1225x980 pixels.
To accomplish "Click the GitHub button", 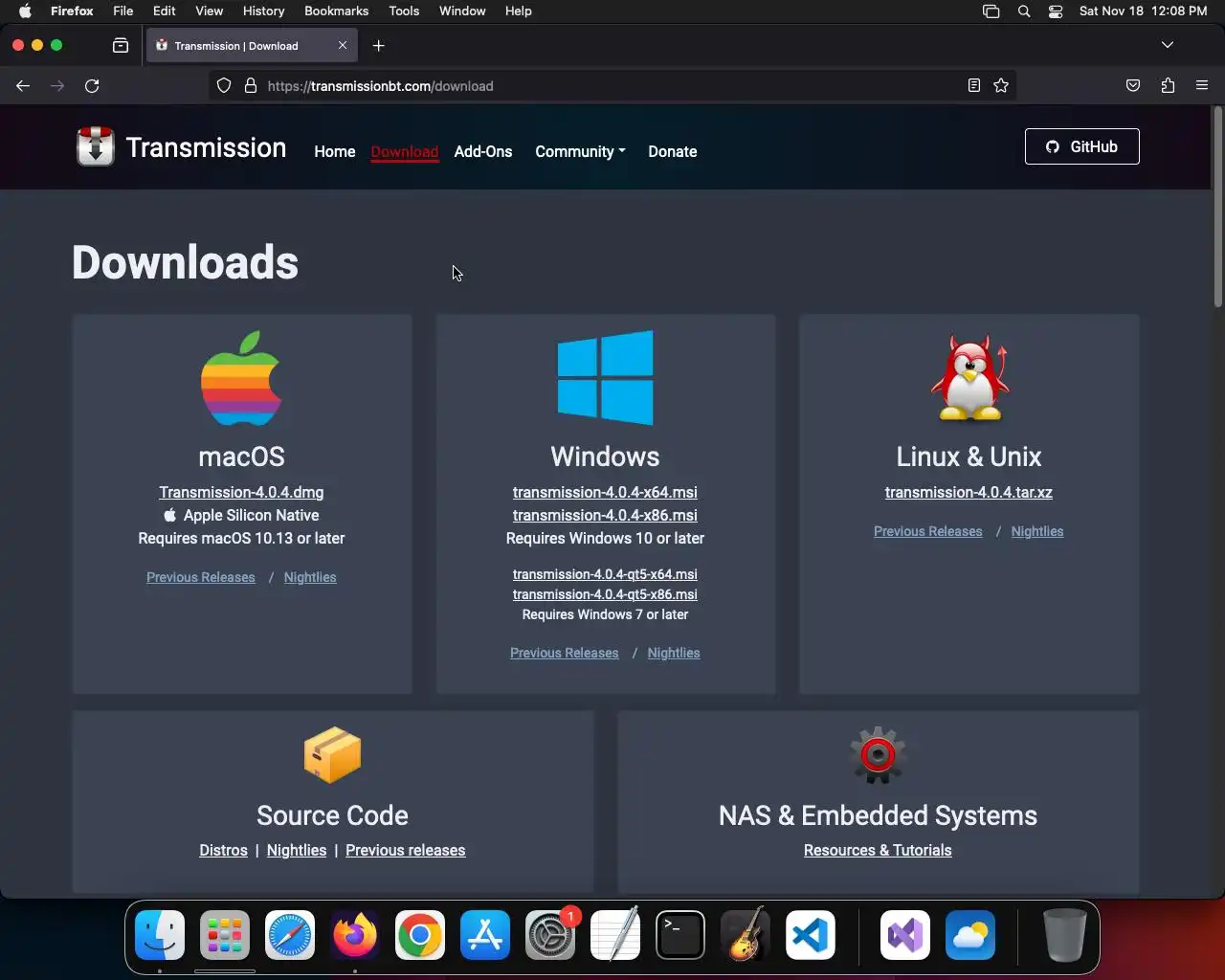I will (x=1082, y=146).
